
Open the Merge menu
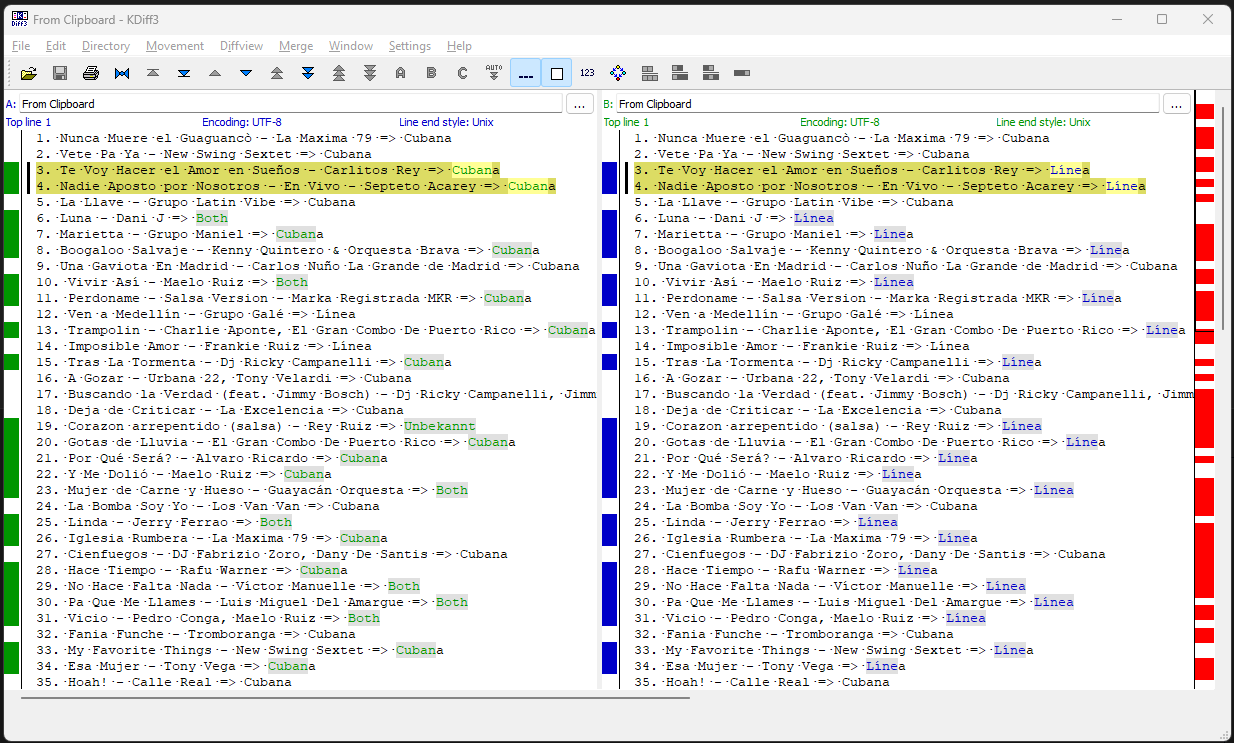tap(296, 46)
